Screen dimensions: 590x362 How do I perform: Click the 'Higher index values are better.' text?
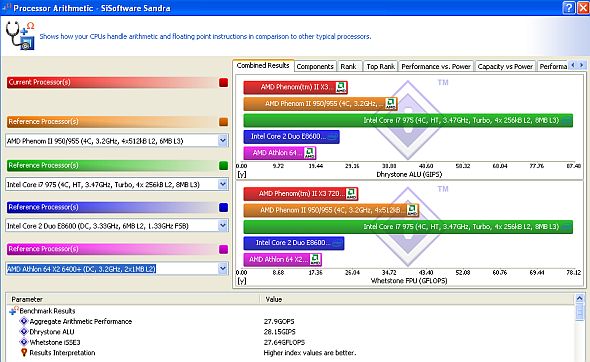pos(309,353)
